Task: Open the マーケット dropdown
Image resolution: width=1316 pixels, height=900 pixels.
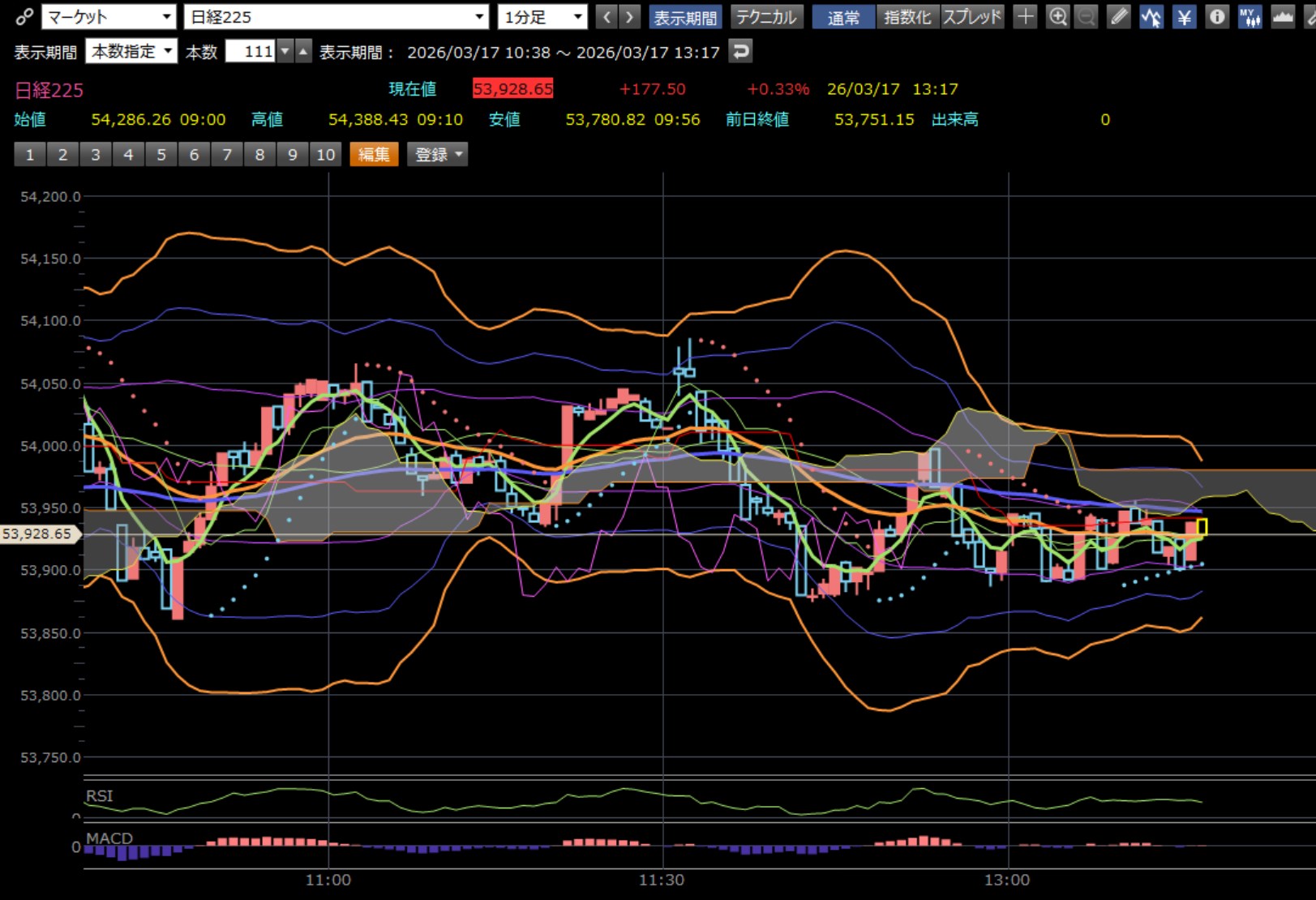Action: click(x=109, y=17)
